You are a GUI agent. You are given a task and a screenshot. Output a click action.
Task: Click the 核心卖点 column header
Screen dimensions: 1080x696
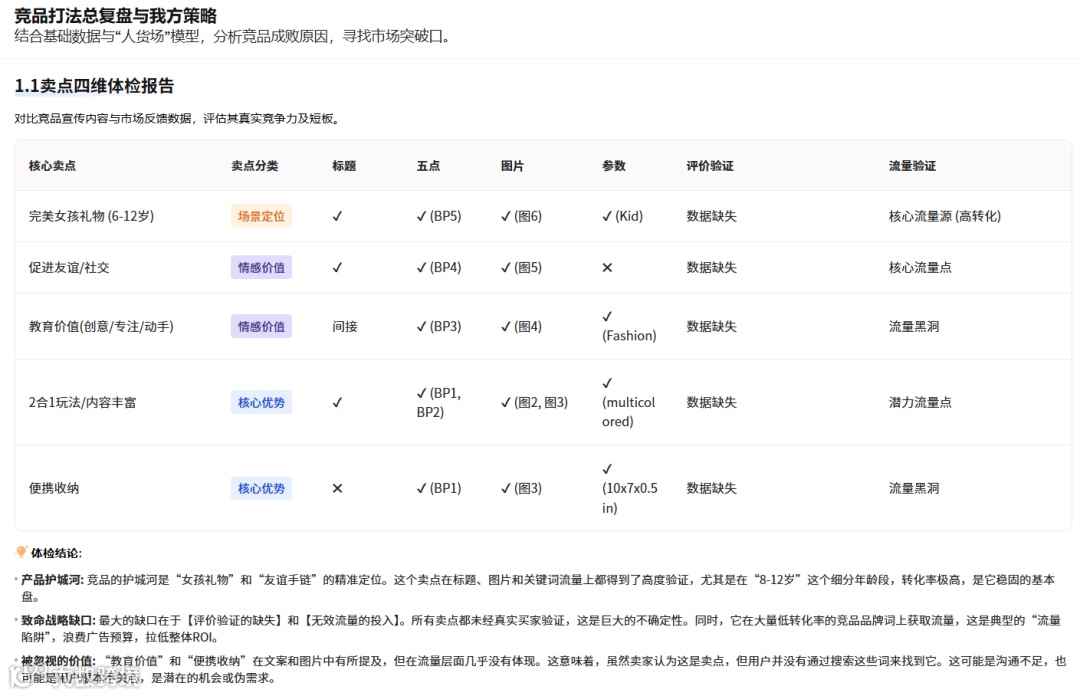coord(52,165)
